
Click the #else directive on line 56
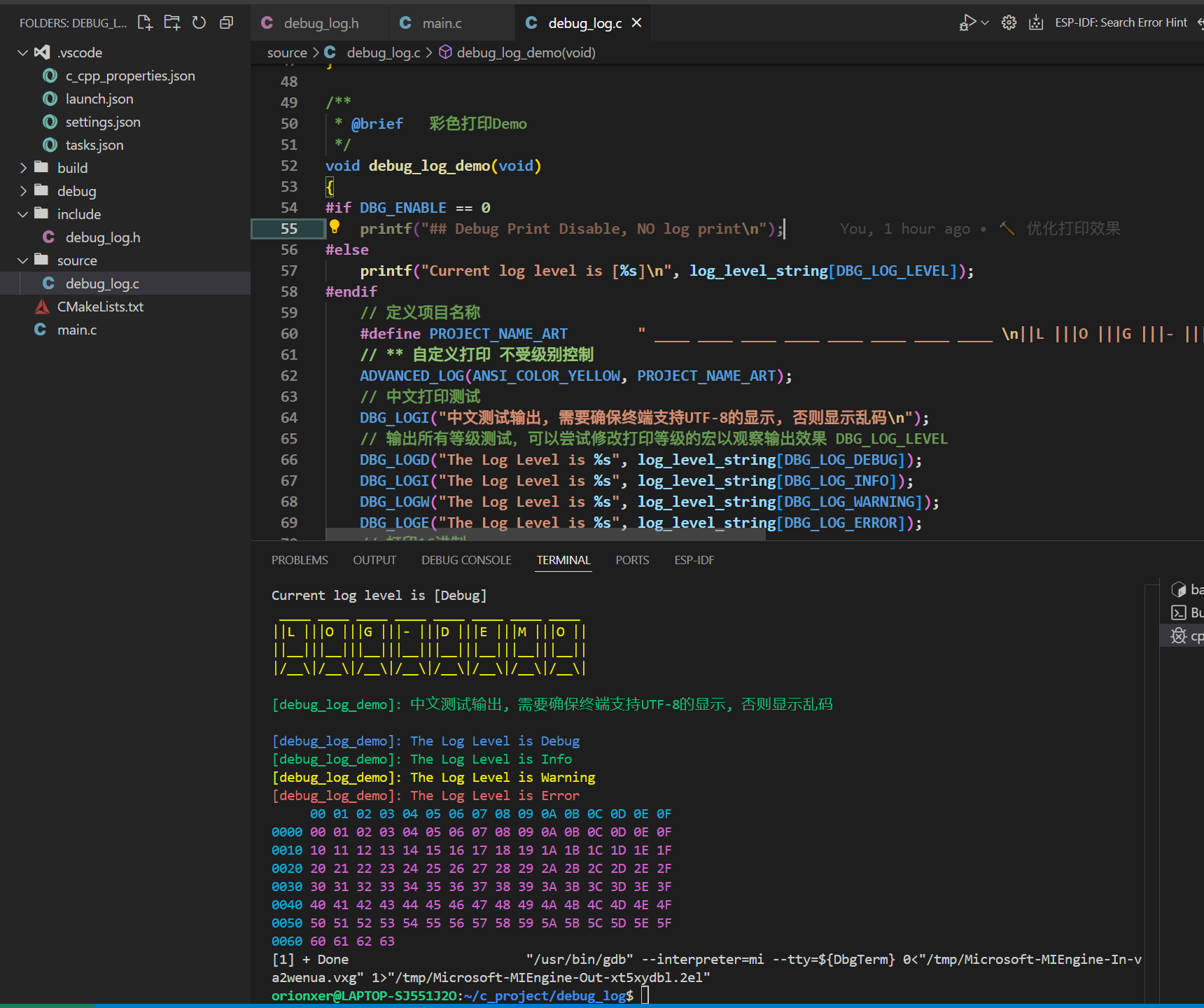tap(346, 250)
